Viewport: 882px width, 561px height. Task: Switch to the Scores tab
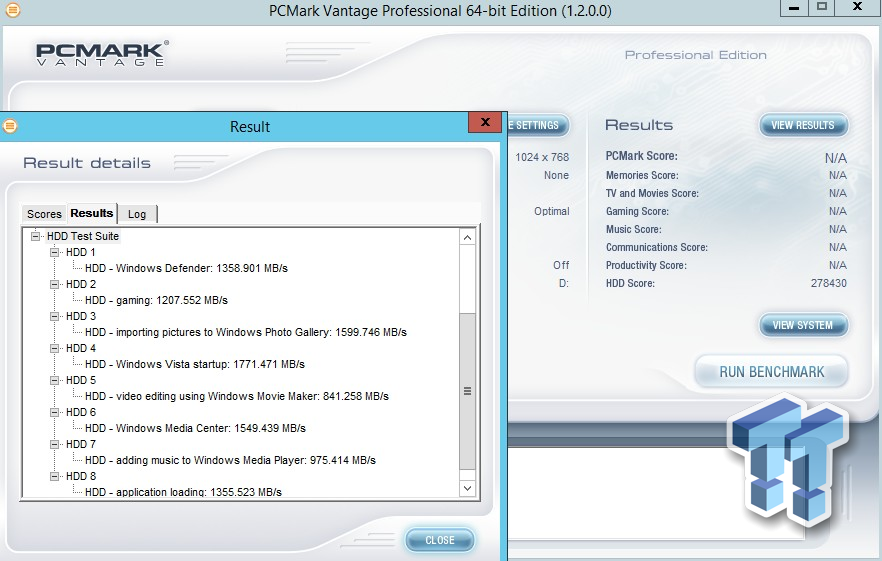click(44, 214)
